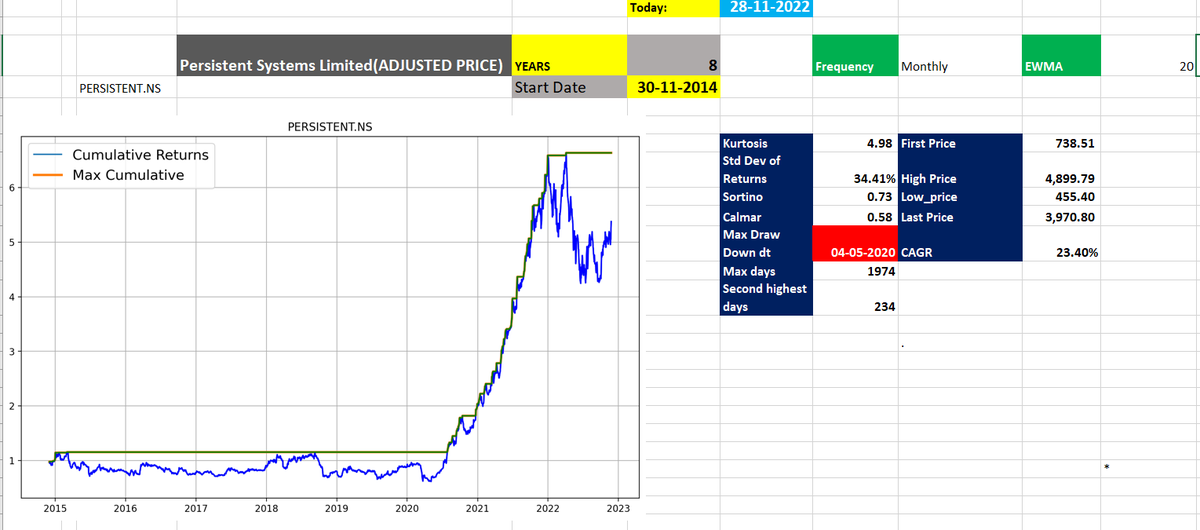
Task: Click the Low_price label cell
Action: tap(960, 197)
